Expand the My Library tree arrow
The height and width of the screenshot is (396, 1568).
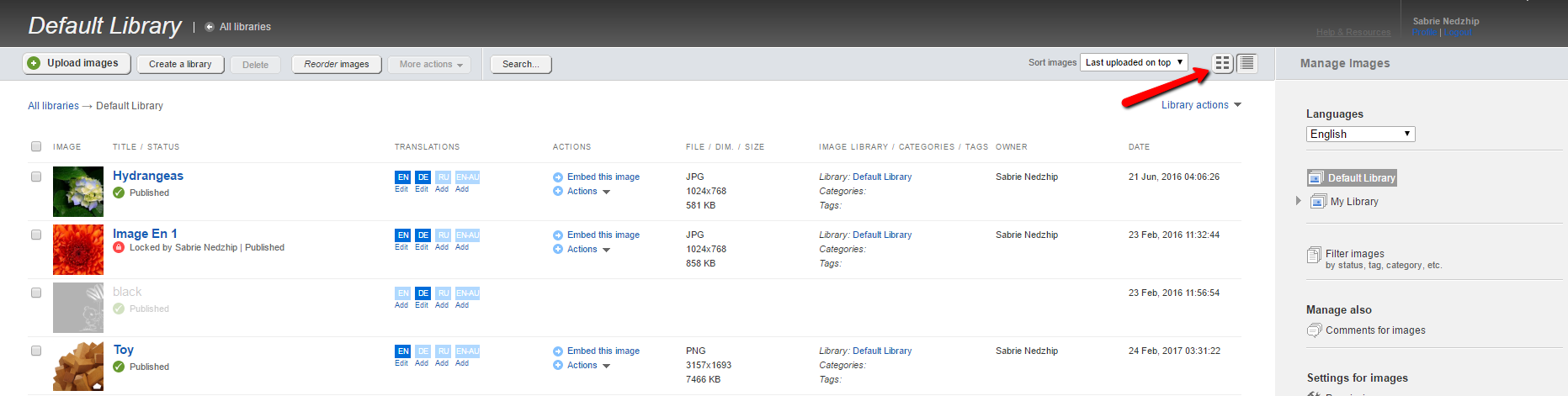coord(1299,201)
